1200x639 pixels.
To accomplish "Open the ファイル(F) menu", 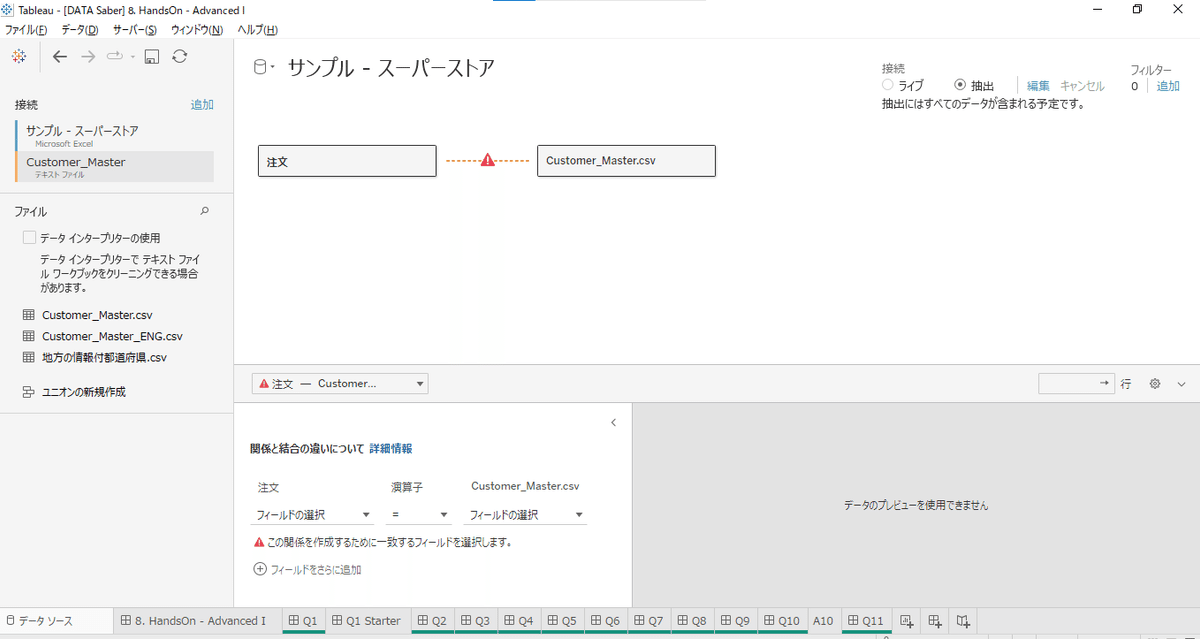I will 26,30.
